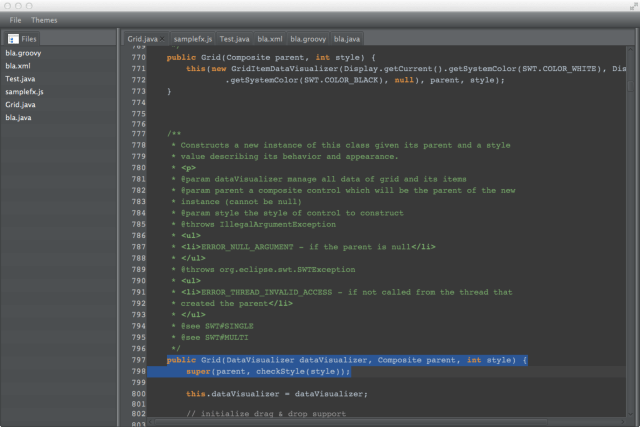The width and height of the screenshot is (640, 427).
Task: Click 'GridItemDataVisualizer' in line 771
Action: [285, 69]
